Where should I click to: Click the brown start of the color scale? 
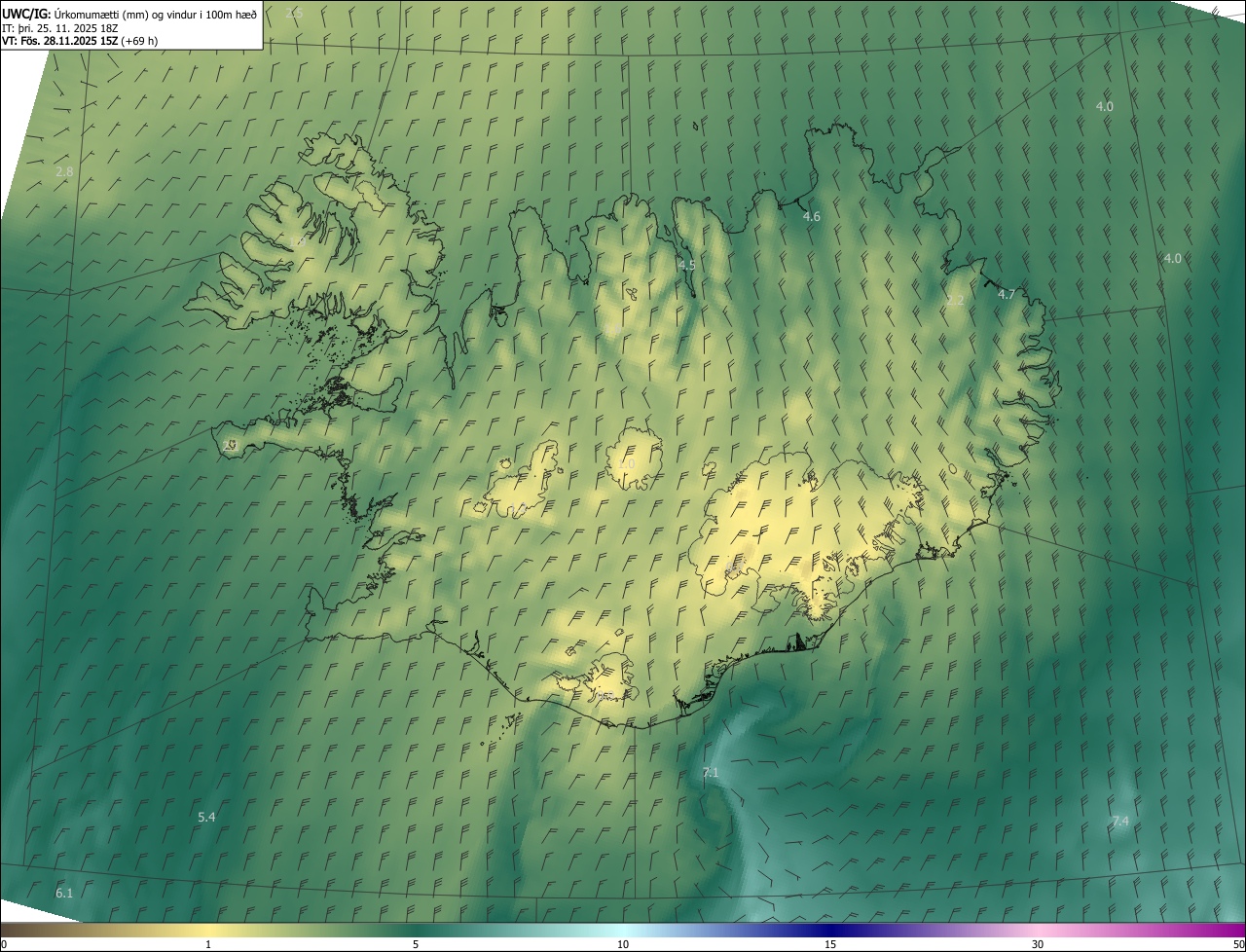(19, 930)
